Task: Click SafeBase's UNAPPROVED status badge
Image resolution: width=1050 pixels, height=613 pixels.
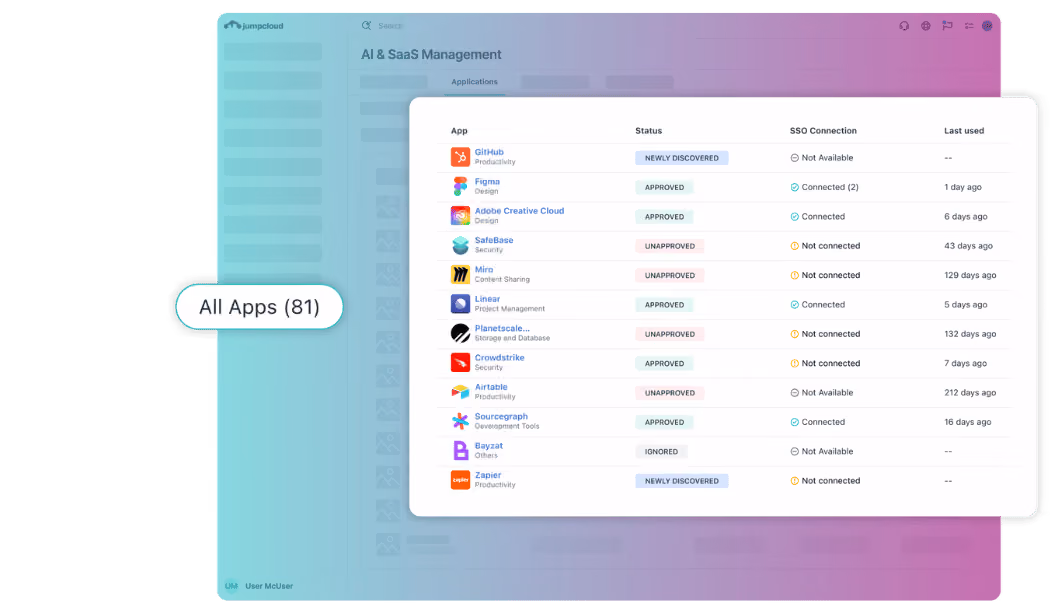Action: (x=669, y=246)
